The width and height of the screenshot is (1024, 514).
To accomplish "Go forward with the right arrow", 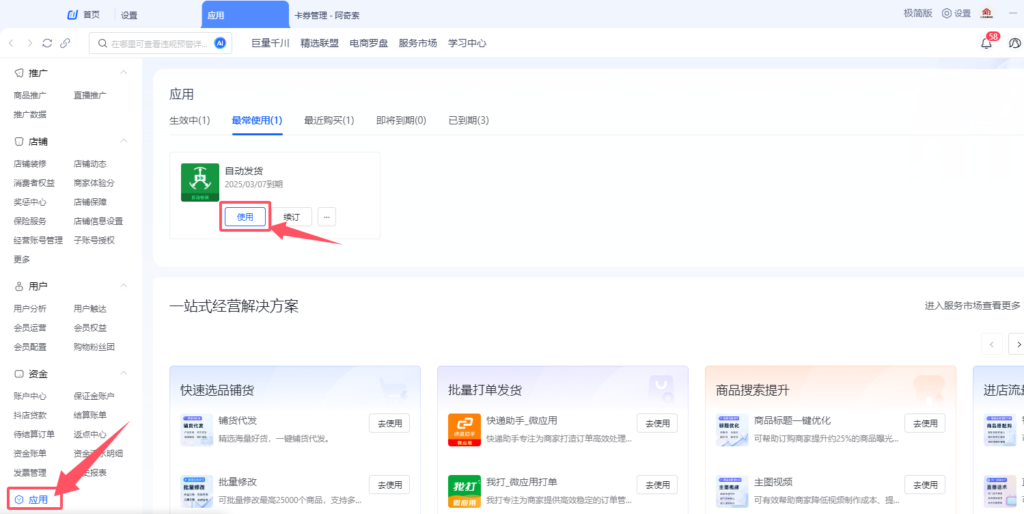I will click(29, 43).
